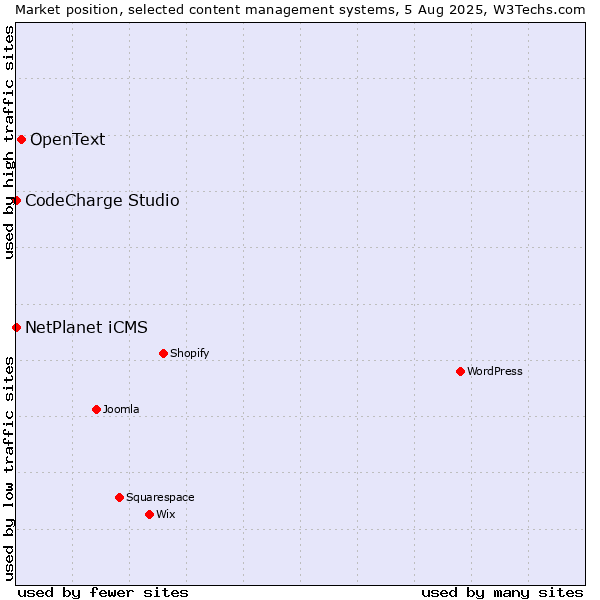Select the CodeCharge Studio red marker
The width and height of the screenshot is (600, 600).
point(16,201)
